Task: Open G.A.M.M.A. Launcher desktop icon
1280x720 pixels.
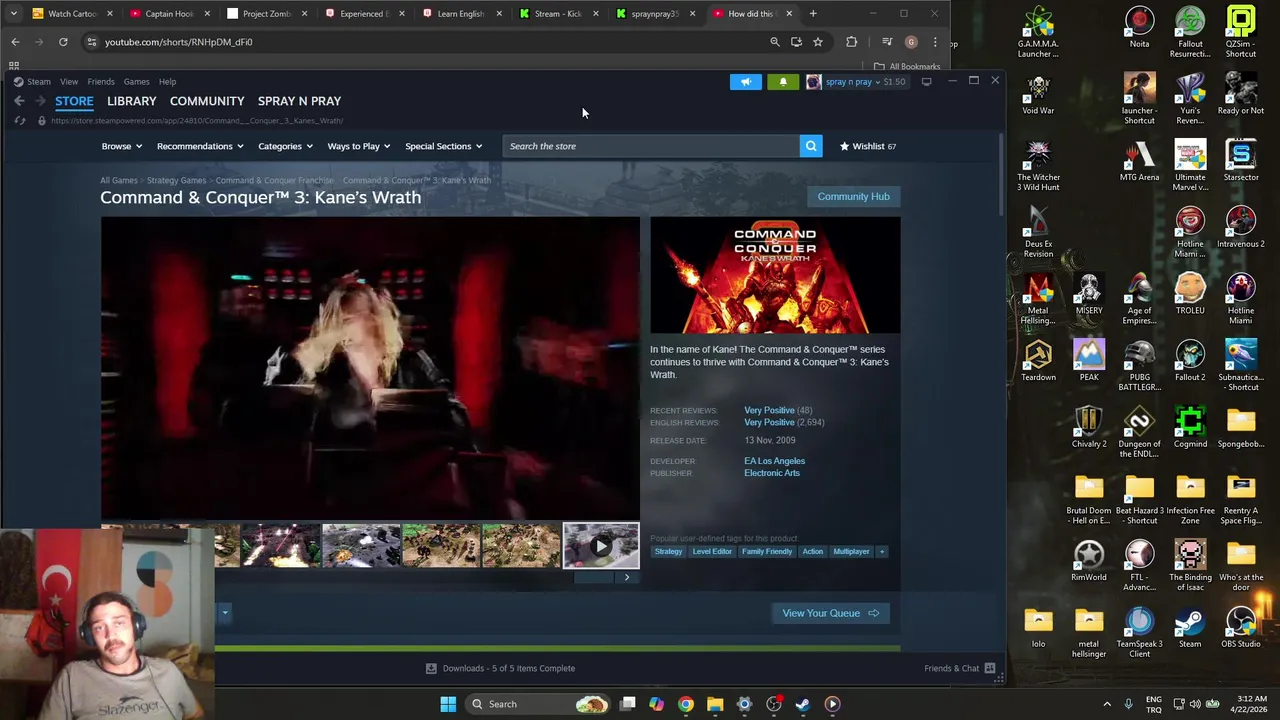Action: click(x=1038, y=32)
